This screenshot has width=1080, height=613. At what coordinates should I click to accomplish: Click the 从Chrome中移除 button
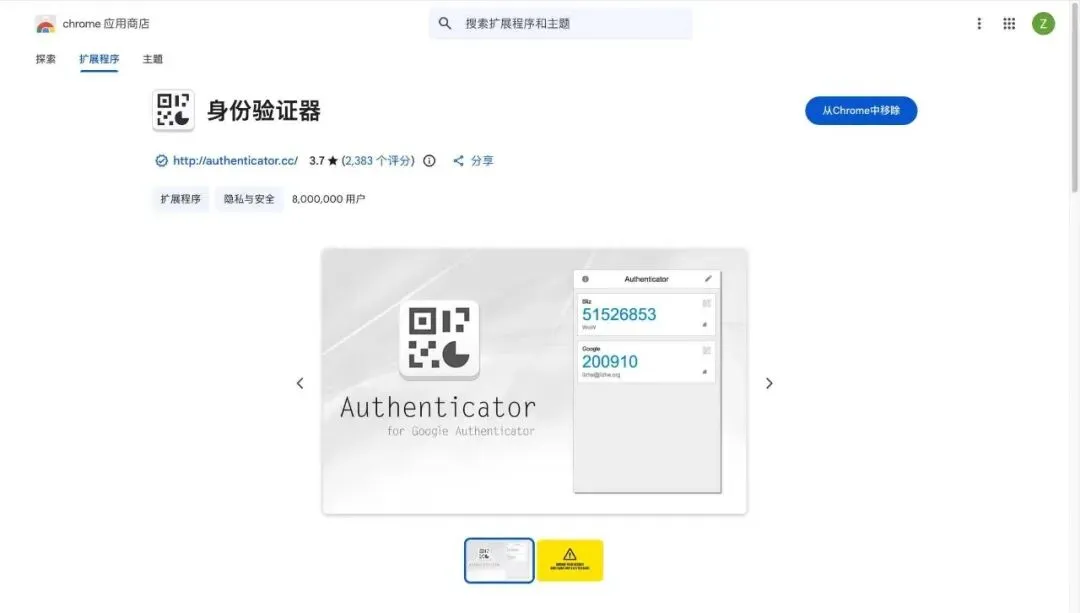pyautogui.click(x=861, y=110)
